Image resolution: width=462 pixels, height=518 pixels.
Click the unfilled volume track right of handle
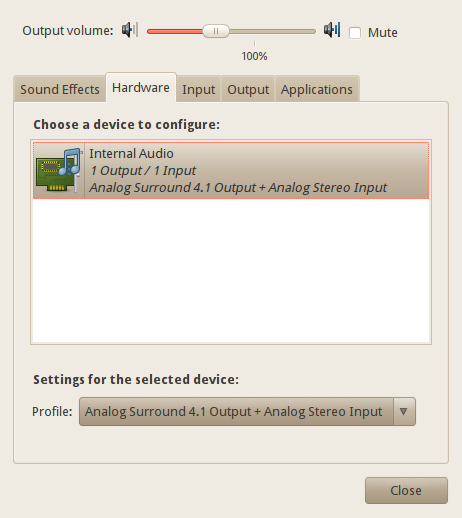point(272,31)
